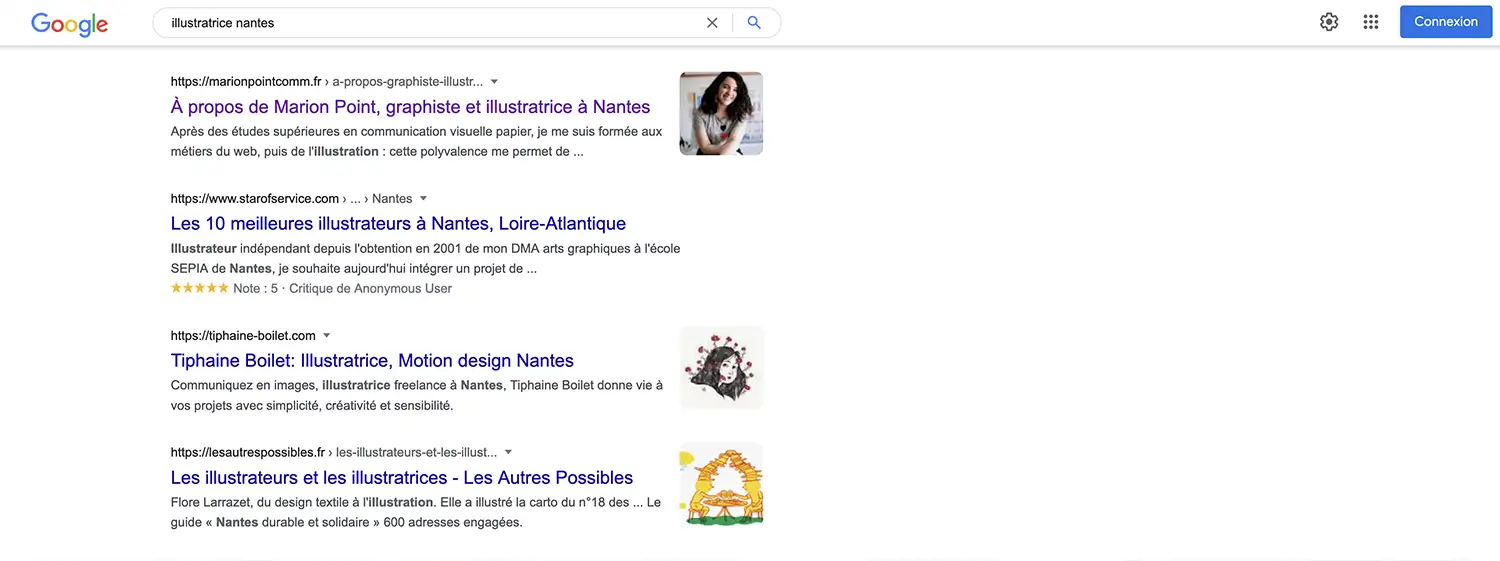Screen dimensions: 1500x561
Task: Click the snippet starting 'Après des études supérieures'
Action: (x=417, y=142)
